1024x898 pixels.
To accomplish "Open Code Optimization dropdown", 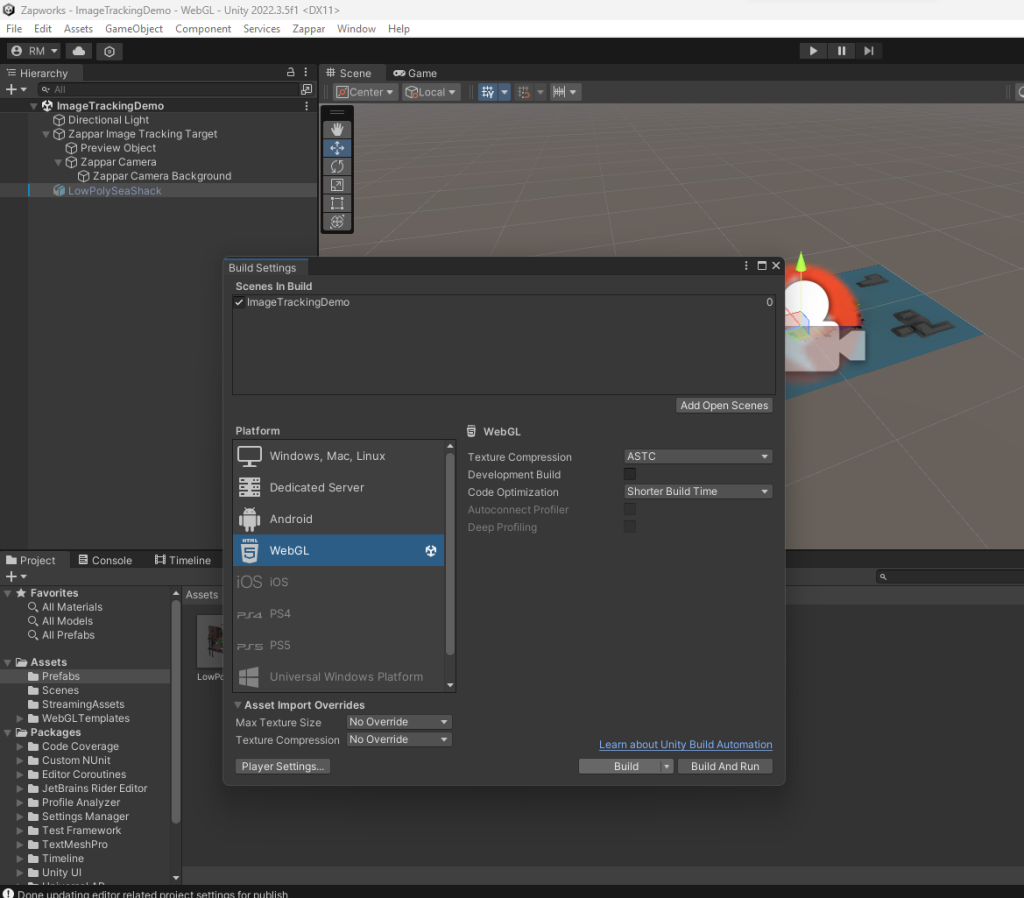I will 698,491.
